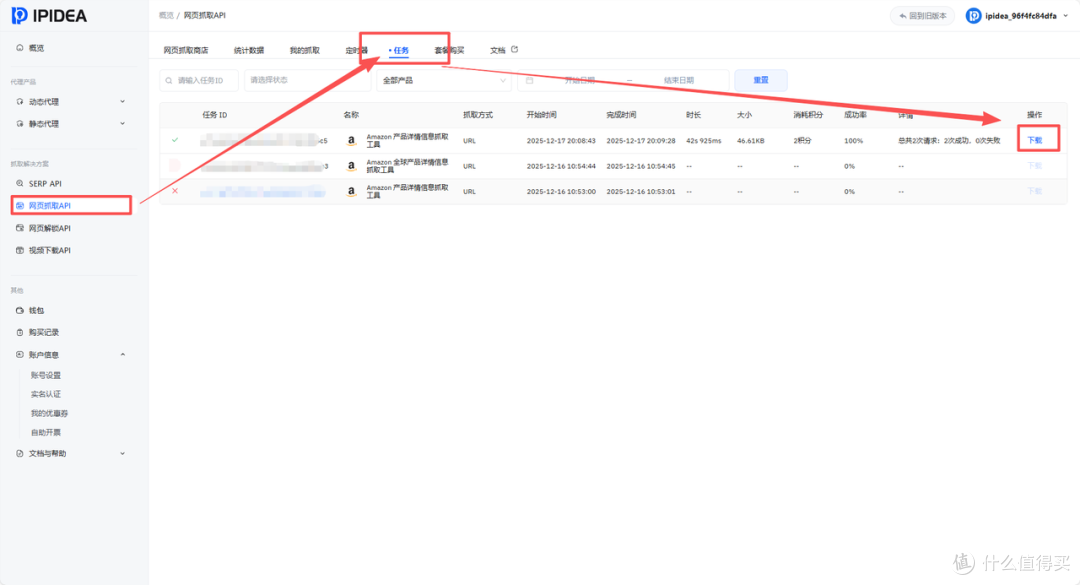Click the 任务 ID column header
The width and height of the screenshot is (1080, 585).
(x=214, y=115)
